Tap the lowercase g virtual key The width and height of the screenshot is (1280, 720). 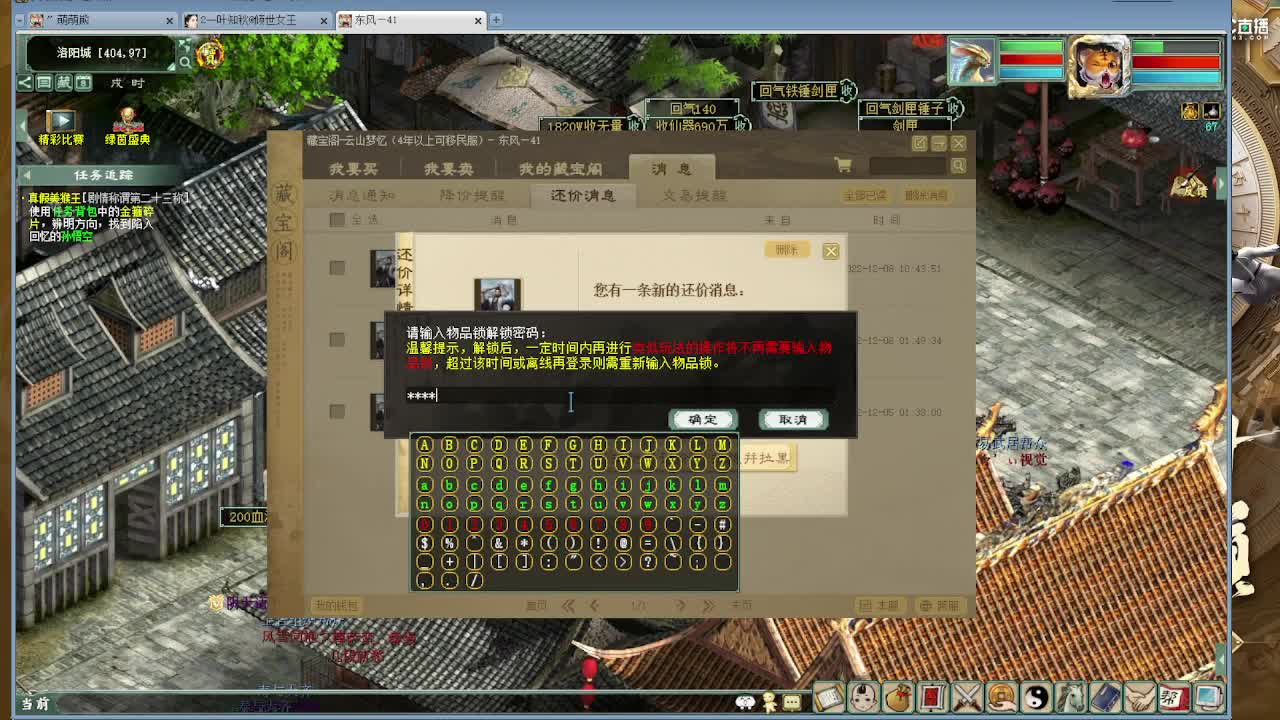click(573, 485)
